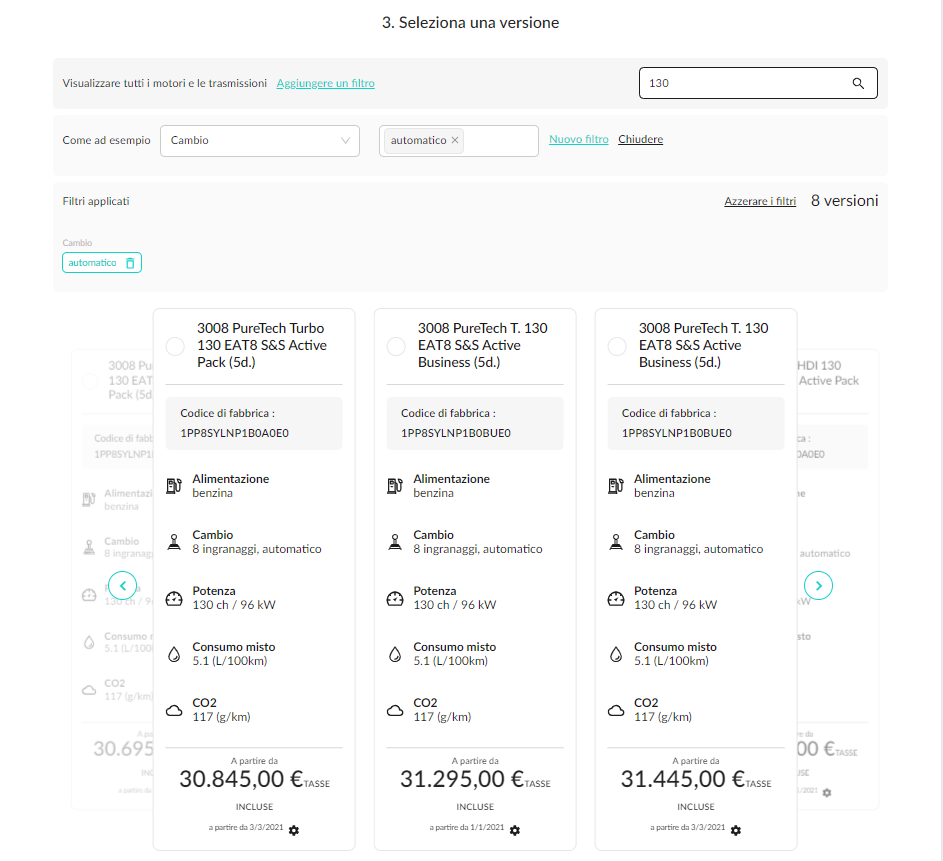
Task: Open the Cambio filter type dropdown
Action: tap(260, 141)
